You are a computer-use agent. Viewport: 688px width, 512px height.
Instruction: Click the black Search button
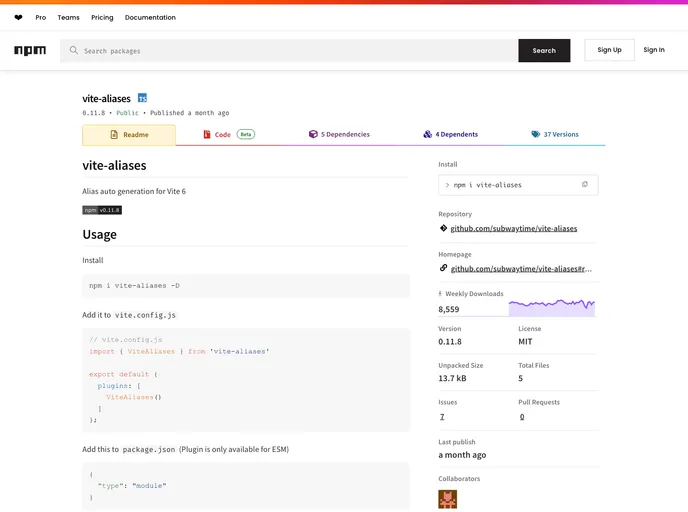pos(544,50)
